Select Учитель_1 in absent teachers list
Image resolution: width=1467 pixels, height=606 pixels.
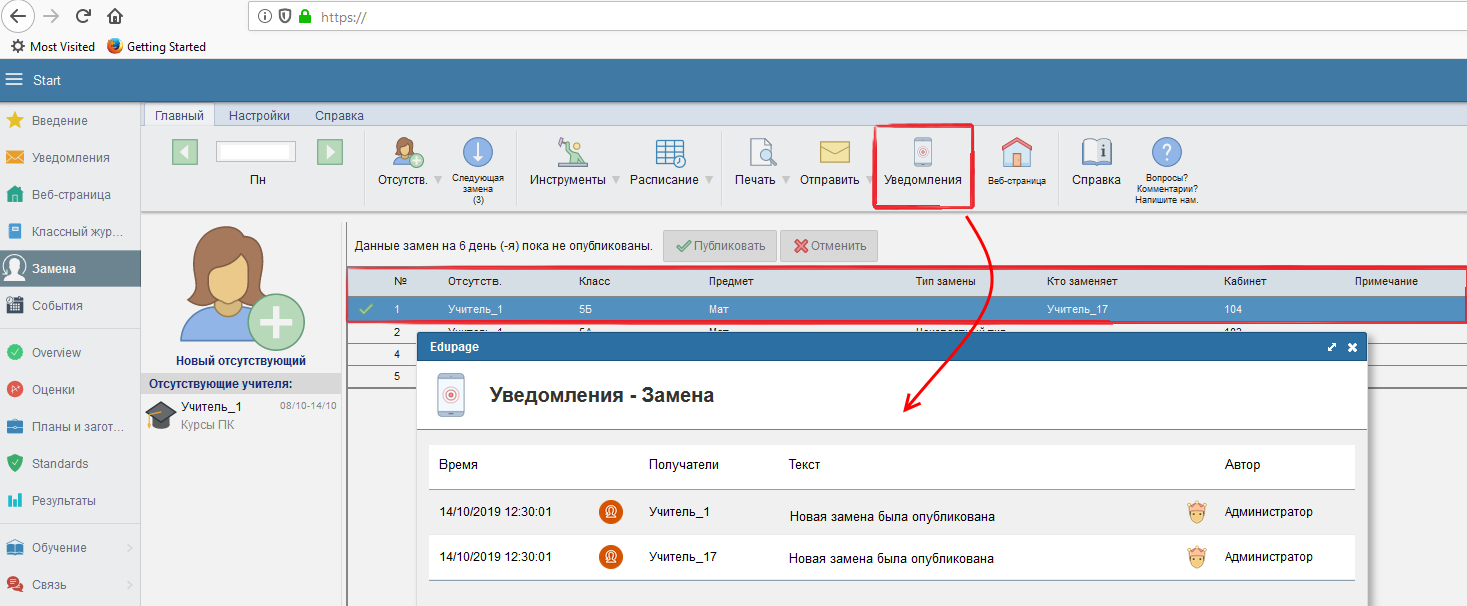(x=211, y=407)
